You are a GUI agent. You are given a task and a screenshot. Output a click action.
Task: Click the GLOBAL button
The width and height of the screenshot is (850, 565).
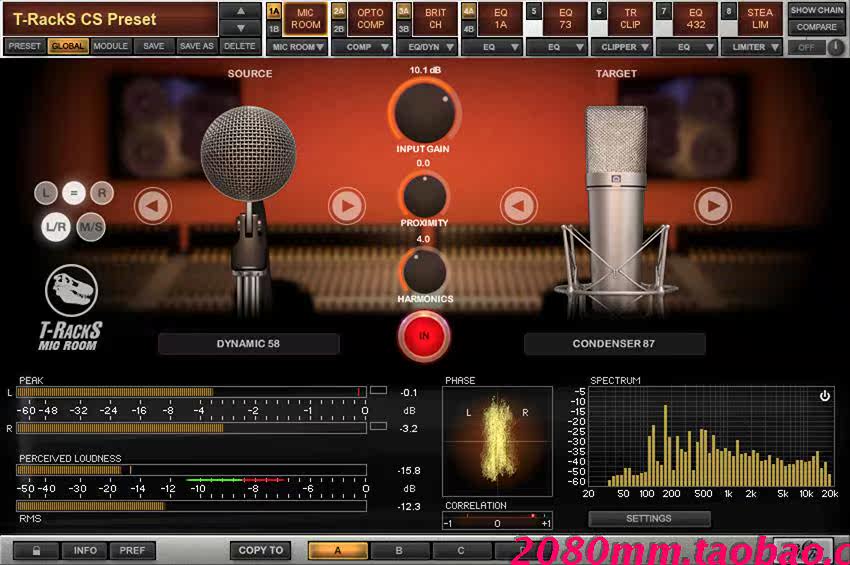68,46
